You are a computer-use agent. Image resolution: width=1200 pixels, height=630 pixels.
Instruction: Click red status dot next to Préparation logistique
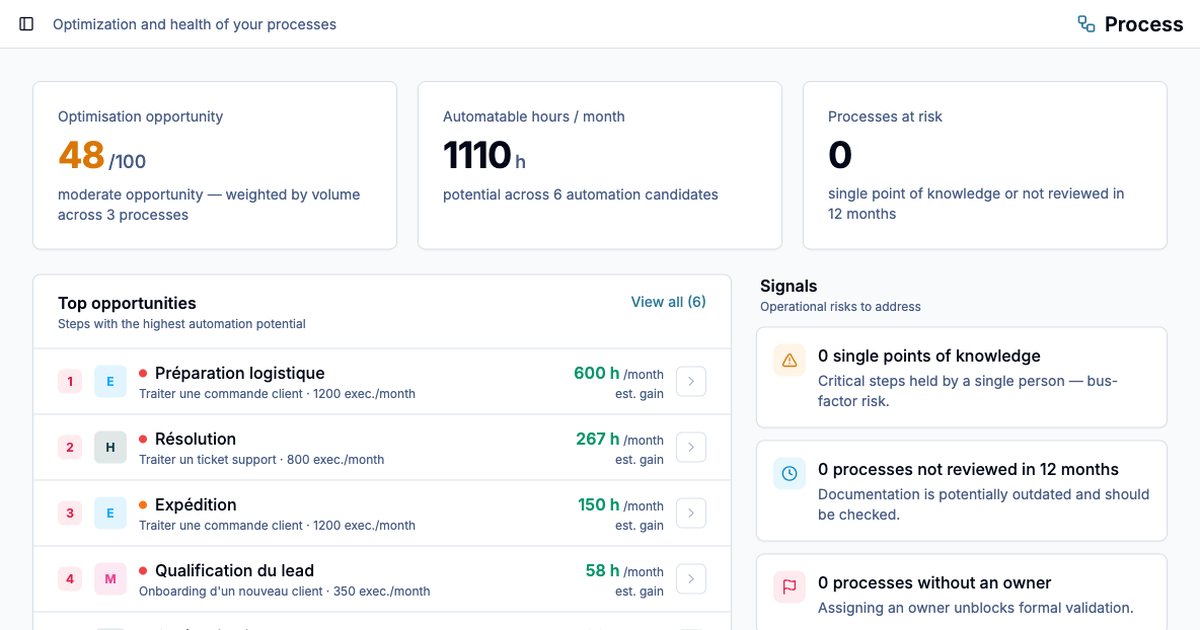pyautogui.click(x=143, y=373)
